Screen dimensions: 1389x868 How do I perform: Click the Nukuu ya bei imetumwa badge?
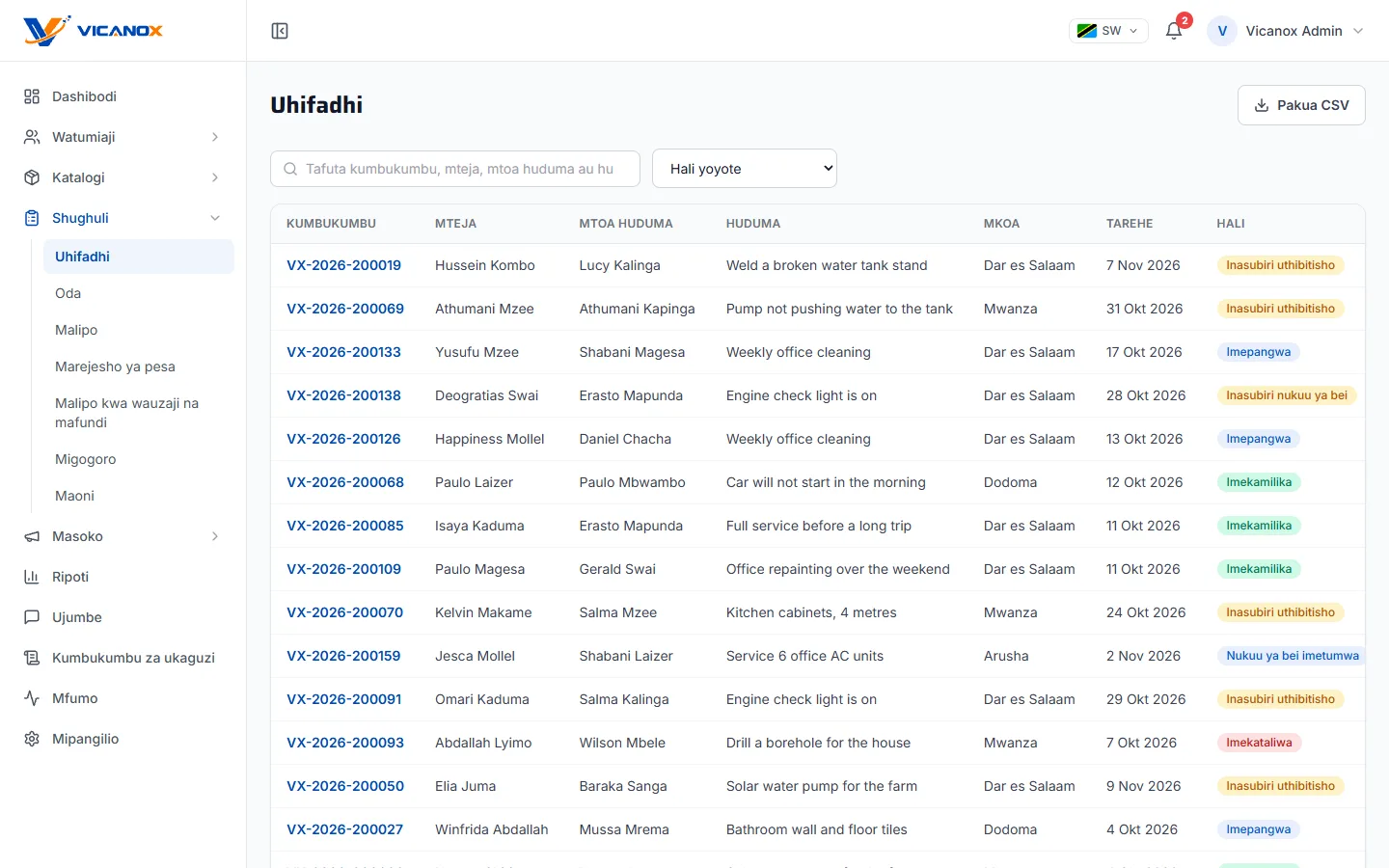(x=1292, y=656)
